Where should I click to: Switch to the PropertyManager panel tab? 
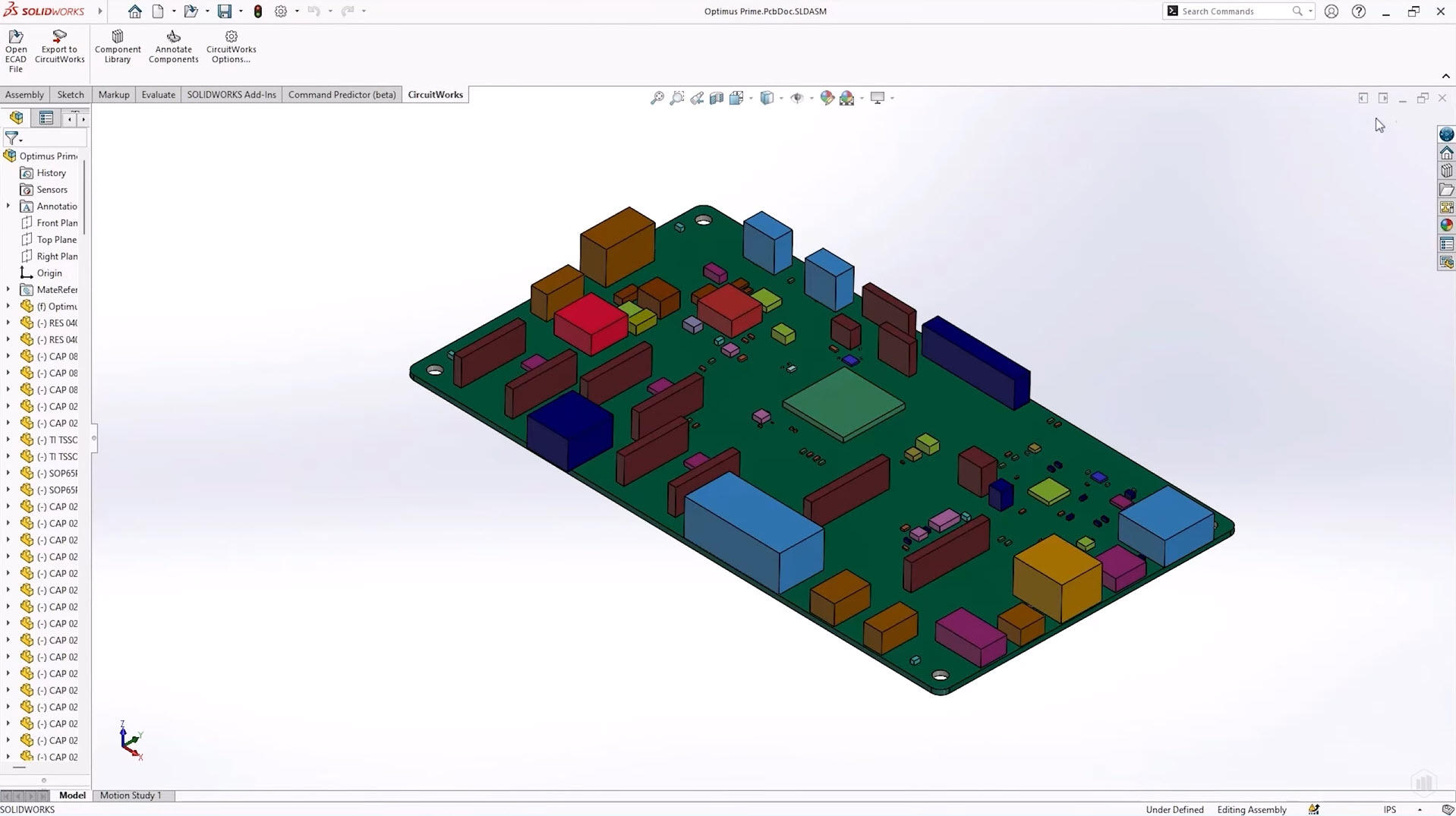(x=46, y=118)
